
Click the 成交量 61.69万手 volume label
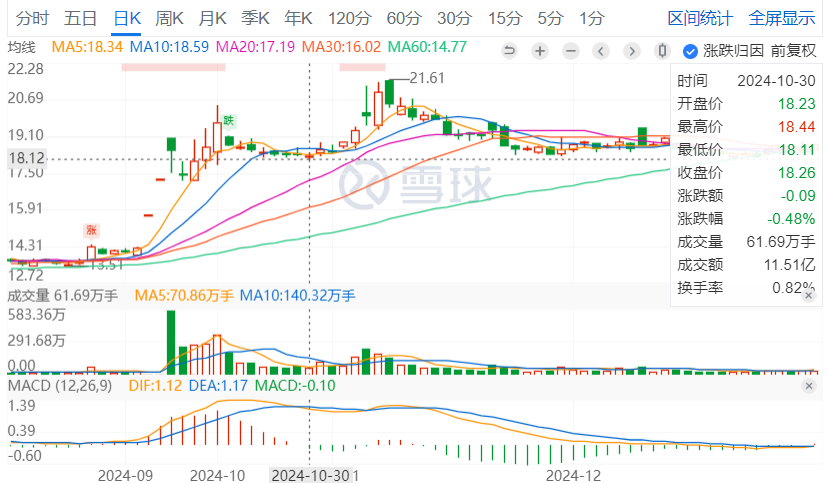[63, 295]
